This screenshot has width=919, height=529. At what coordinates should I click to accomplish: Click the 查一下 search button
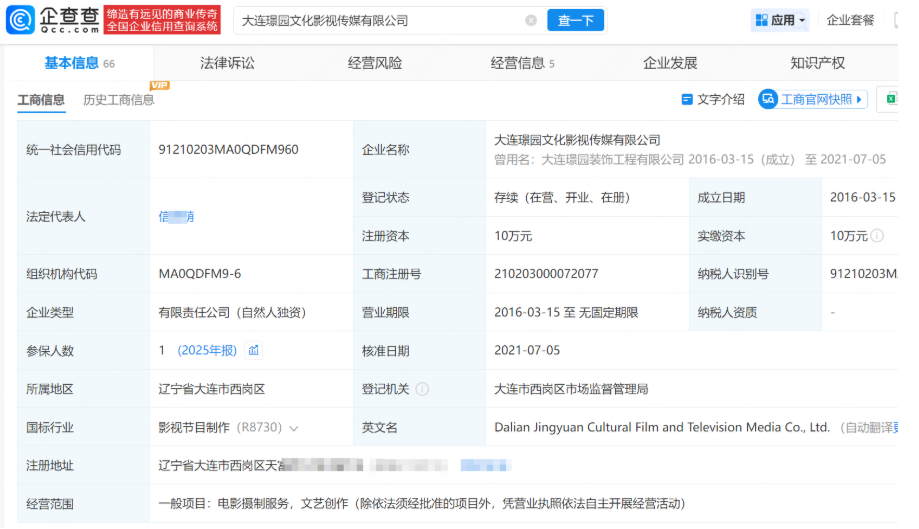tap(575, 21)
